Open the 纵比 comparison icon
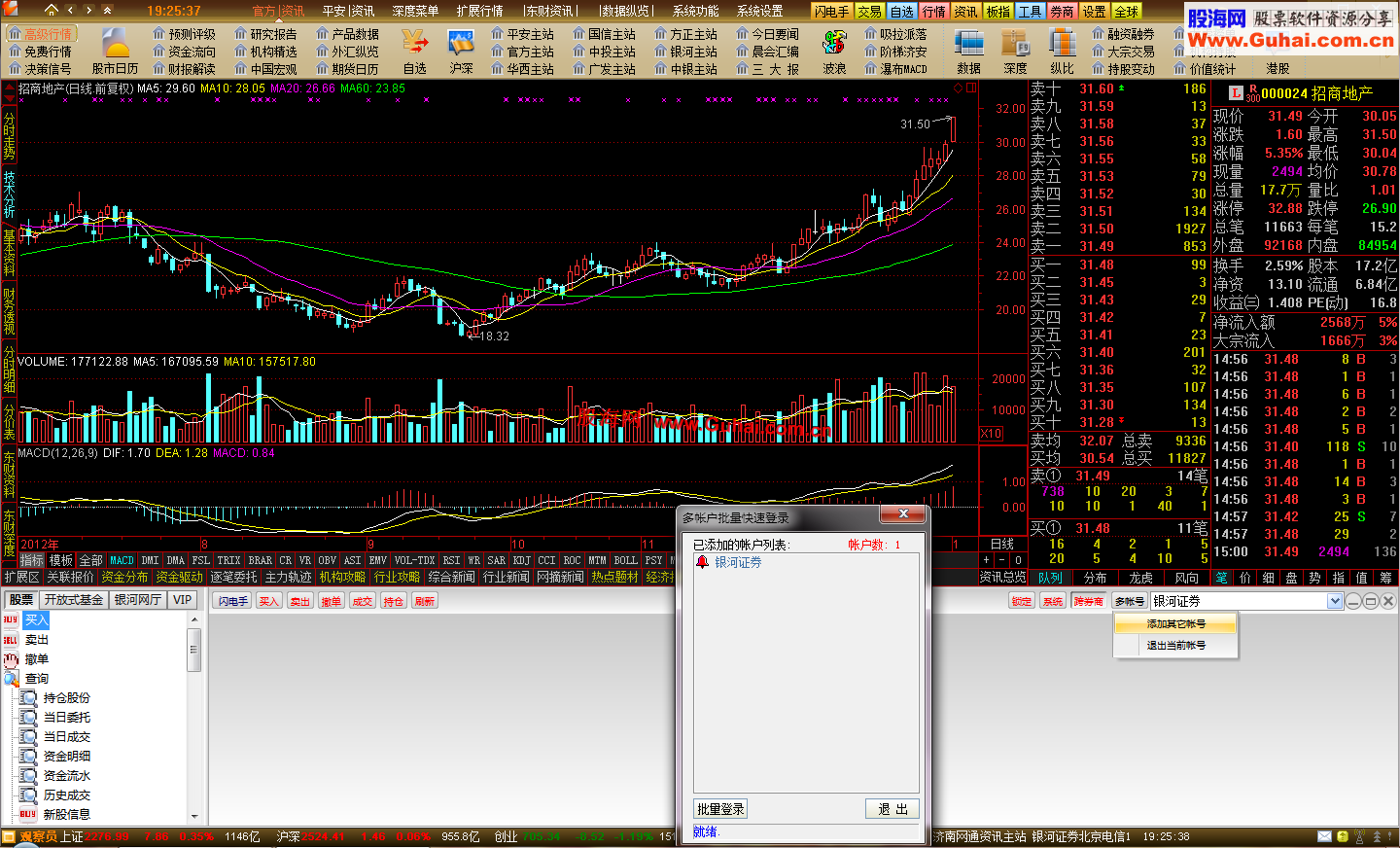The width and height of the screenshot is (1400, 848). click(x=1062, y=52)
